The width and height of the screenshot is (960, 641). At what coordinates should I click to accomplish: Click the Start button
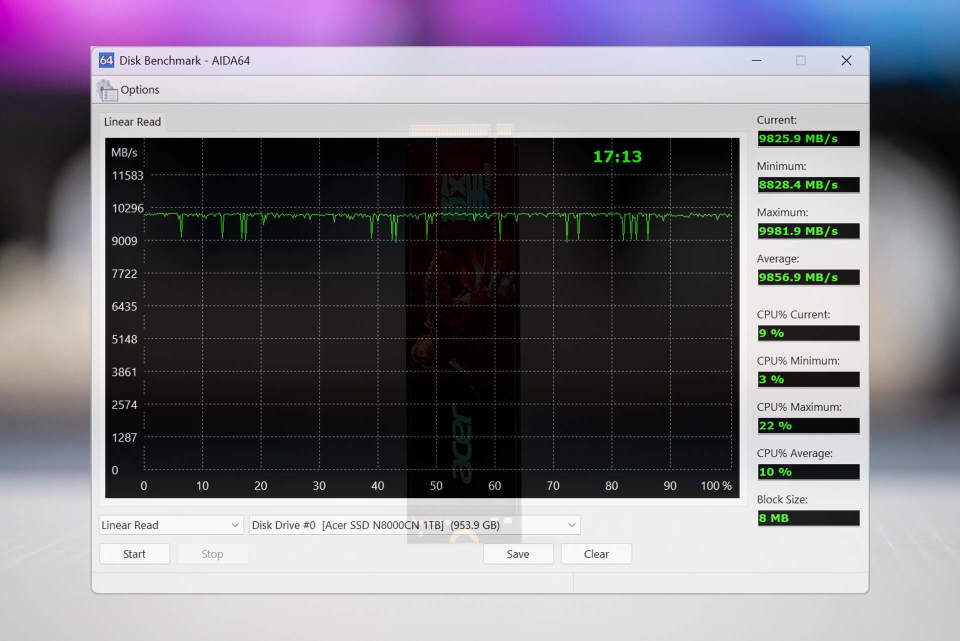pyautogui.click(x=134, y=554)
